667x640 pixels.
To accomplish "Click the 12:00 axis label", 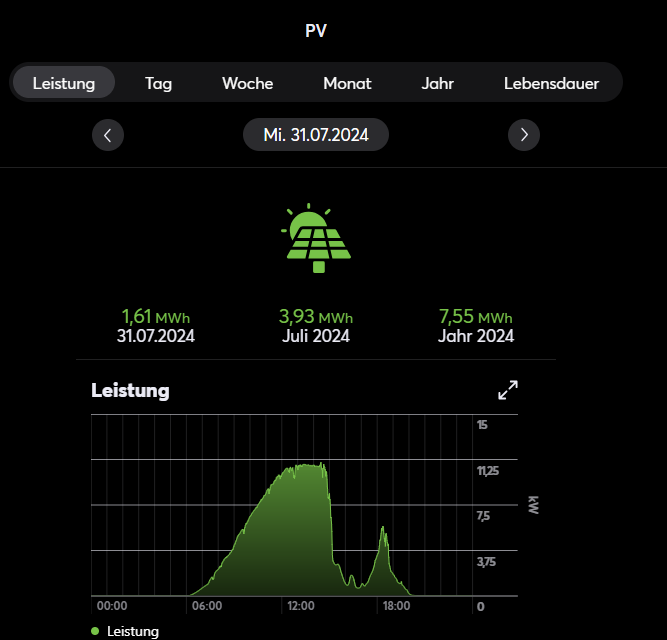I will [x=301, y=606].
